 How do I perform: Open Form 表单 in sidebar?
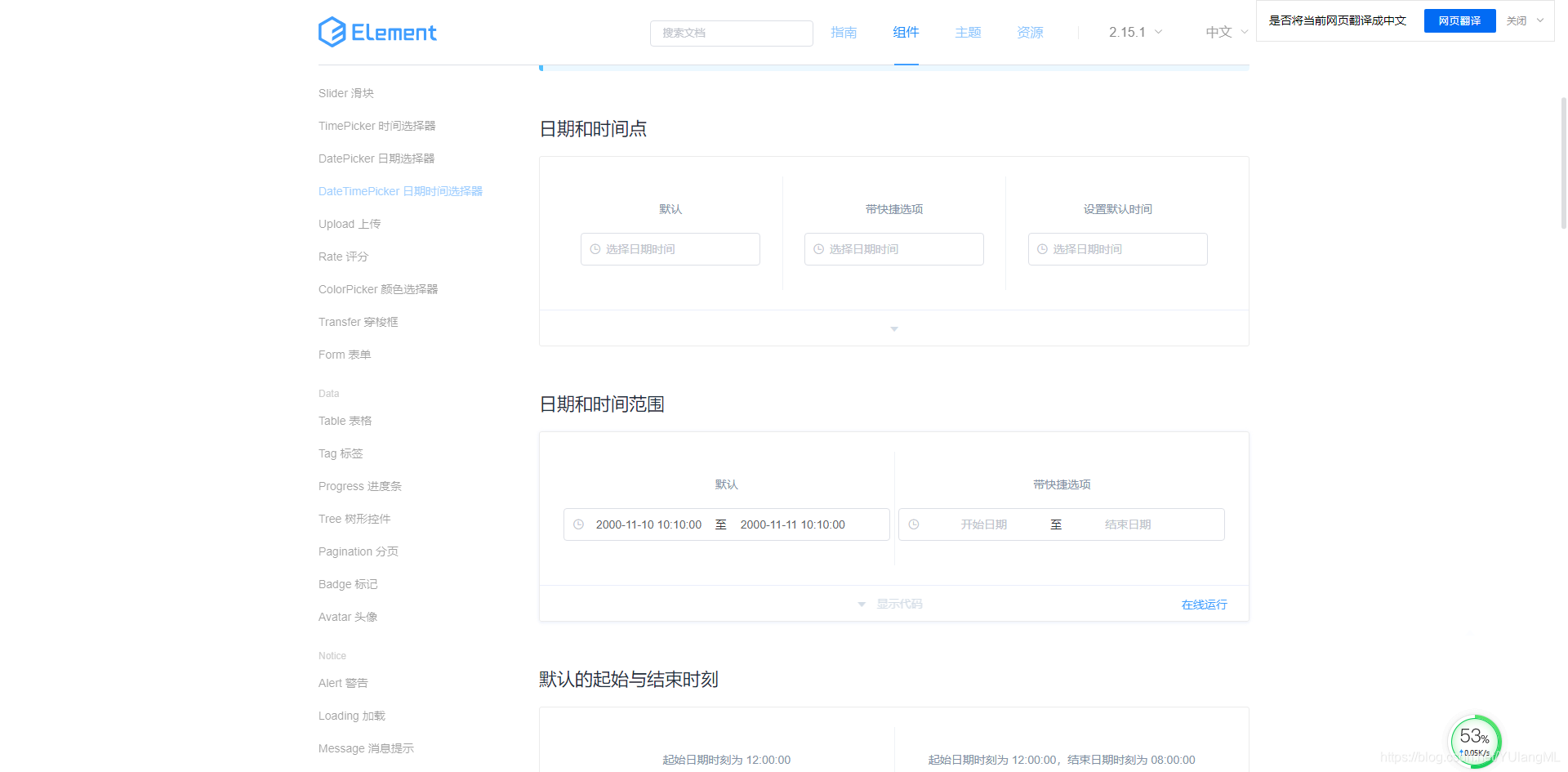[x=345, y=355]
